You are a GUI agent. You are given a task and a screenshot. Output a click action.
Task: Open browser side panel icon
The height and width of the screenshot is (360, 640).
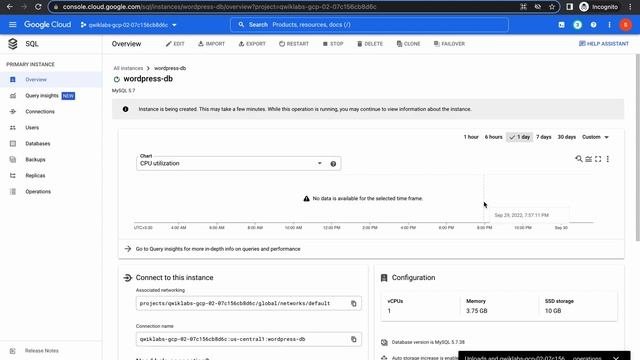pos(569,7)
